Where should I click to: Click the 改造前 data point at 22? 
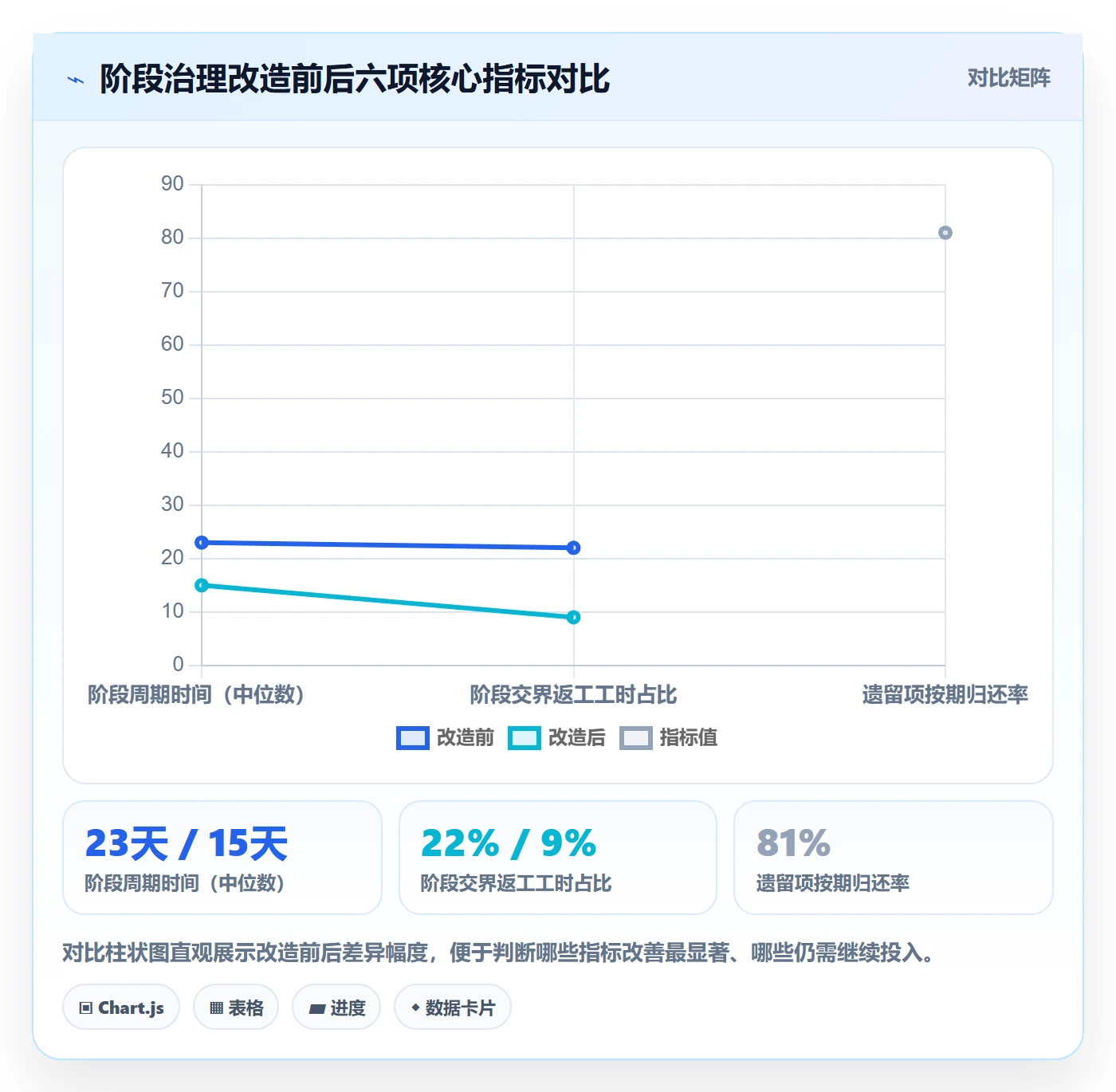point(573,548)
